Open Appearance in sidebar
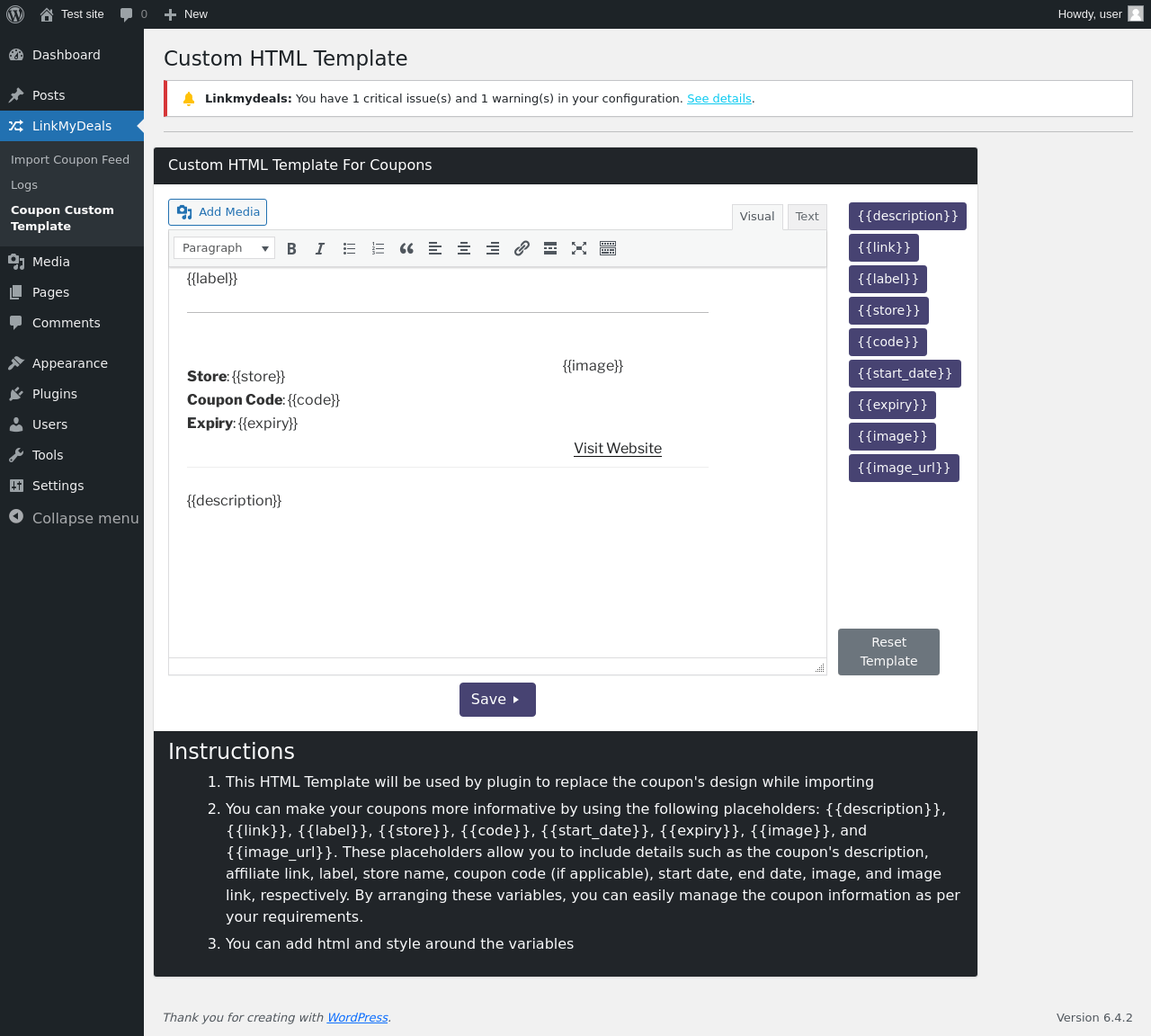1151x1036 pixels. coord(72,363)
